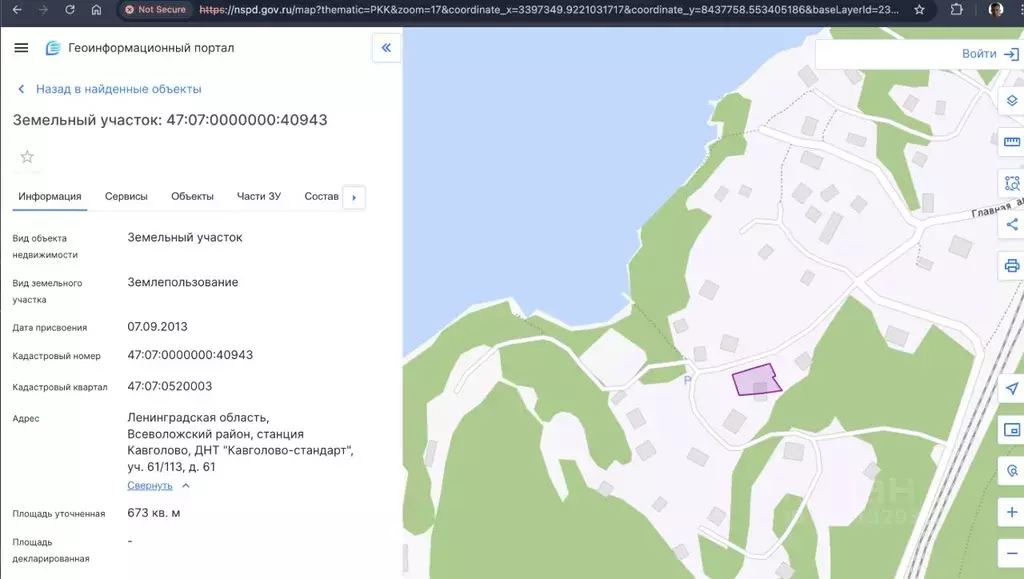Image resolution: width=1024 pixels, height=579 pixels.
Task: Switch to the 'Сервисы' tab
Action: [x=126, y=196]
